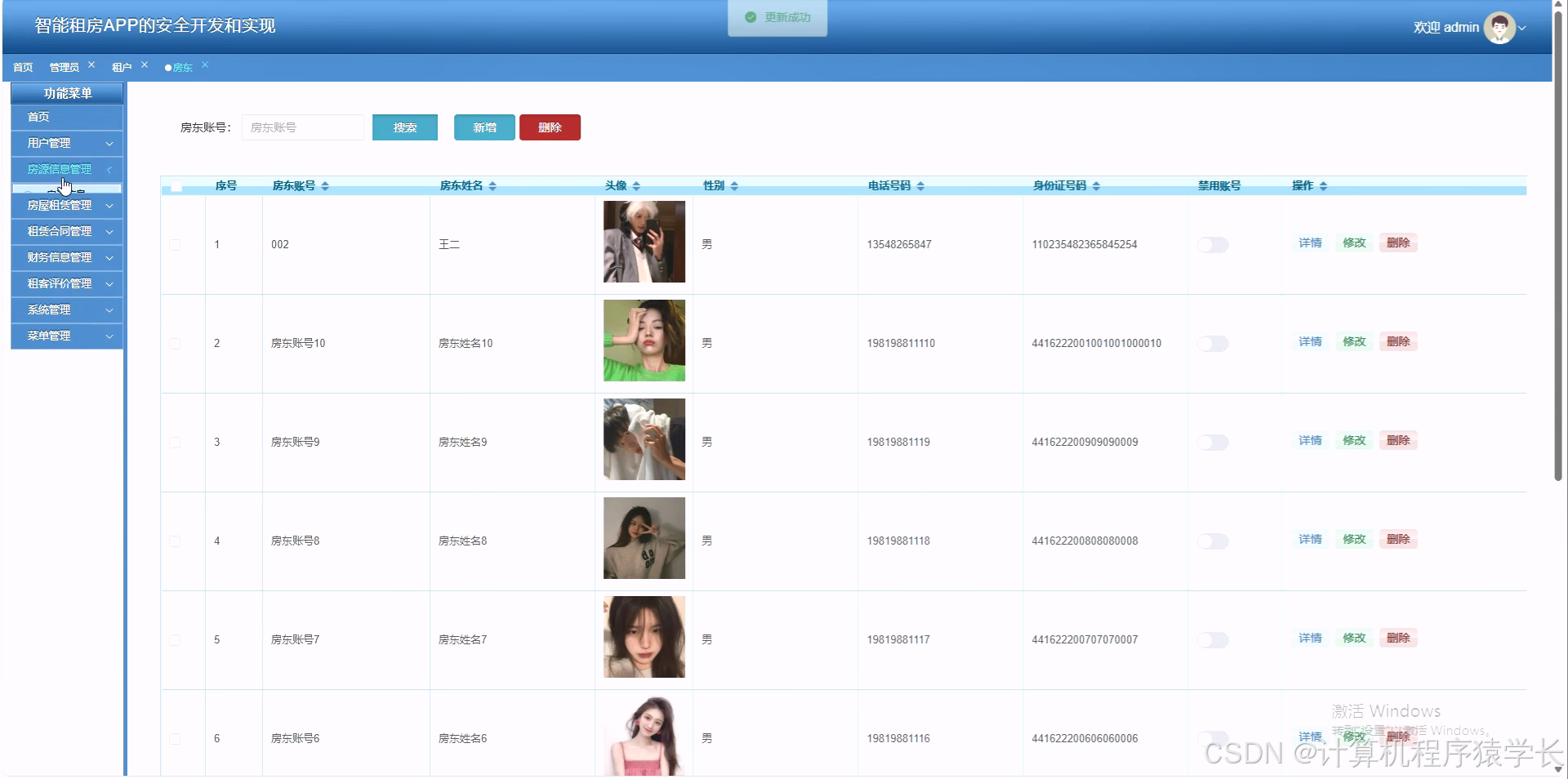The height and width of the screenshot is (779, 1568).
Task: Open 详情 for account 002
Action: (1310, 243)
